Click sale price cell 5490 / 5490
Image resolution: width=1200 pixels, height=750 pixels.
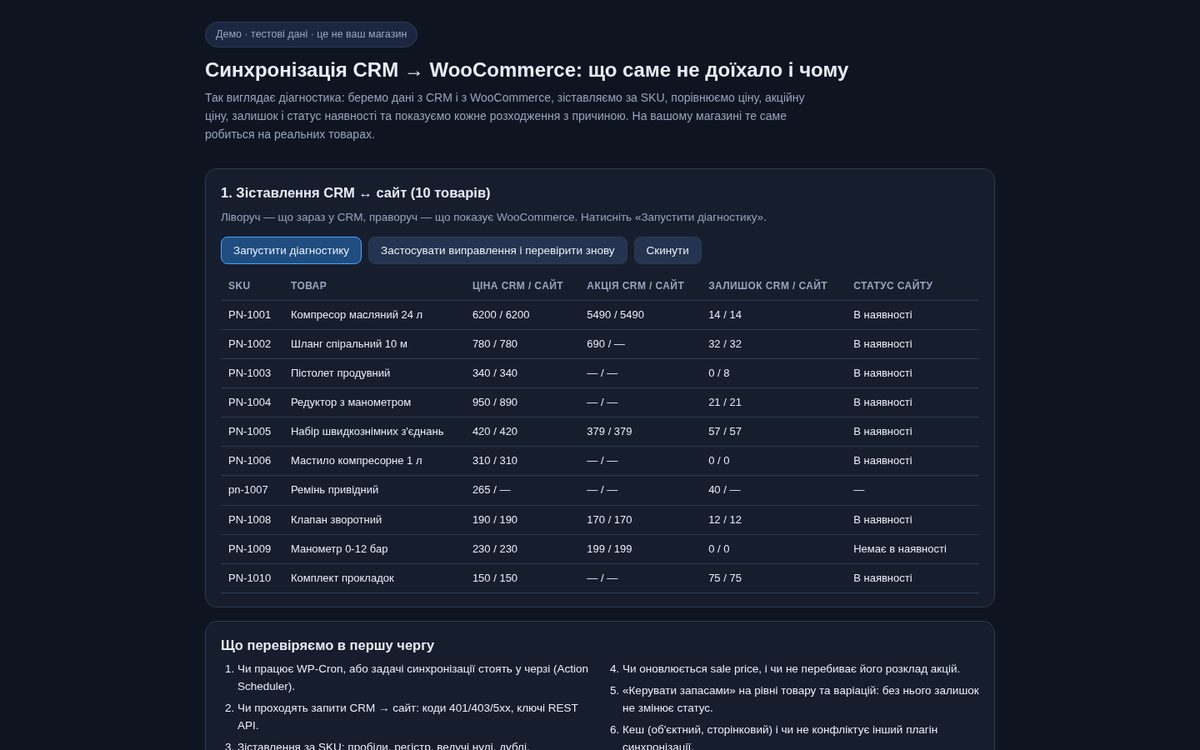point(616,315)
